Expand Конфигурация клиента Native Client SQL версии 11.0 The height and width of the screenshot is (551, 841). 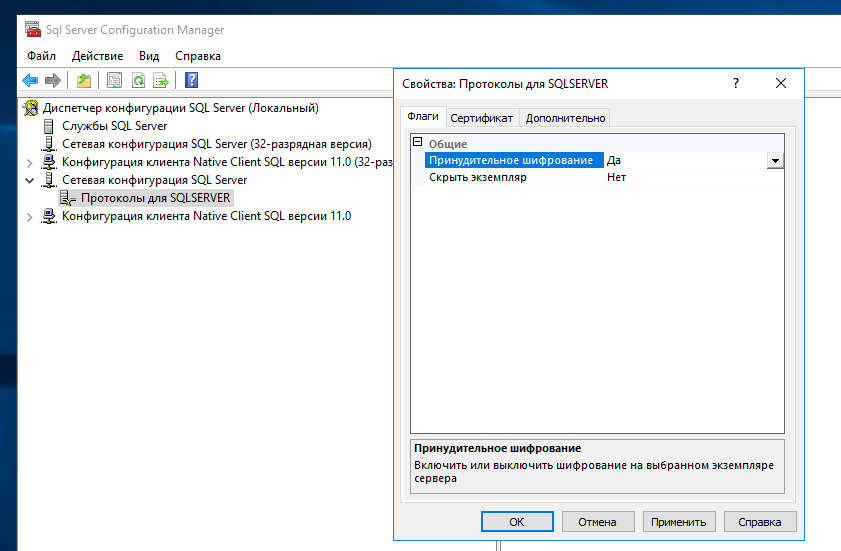[x=29, y=217]
